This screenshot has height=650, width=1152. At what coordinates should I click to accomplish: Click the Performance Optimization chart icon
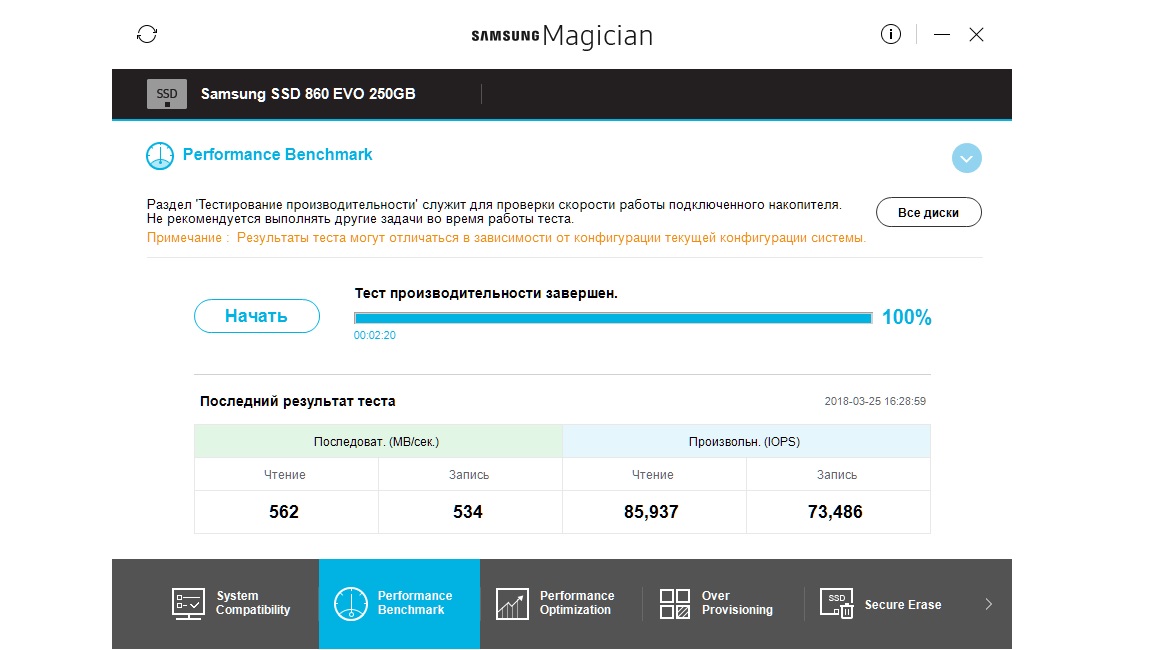click(512, 603)
